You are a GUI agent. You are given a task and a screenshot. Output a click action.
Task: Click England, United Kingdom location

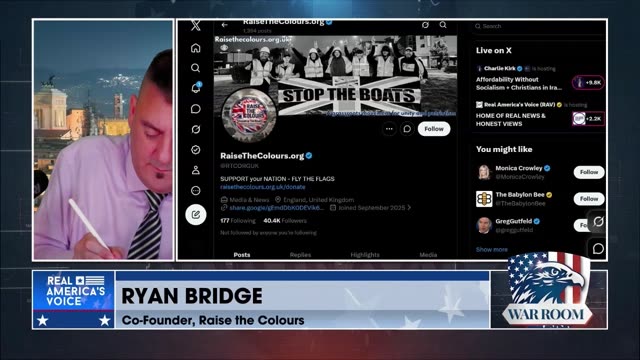click(318, 200)
